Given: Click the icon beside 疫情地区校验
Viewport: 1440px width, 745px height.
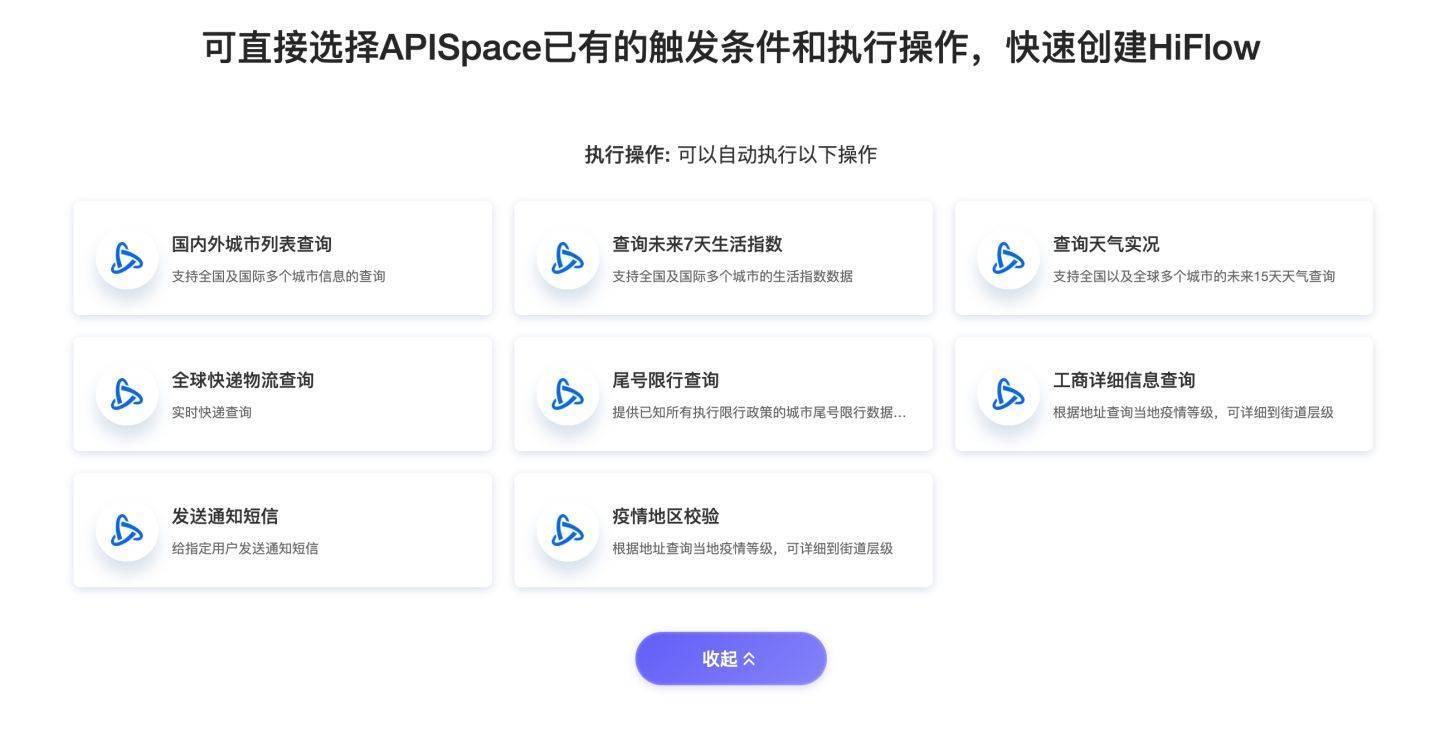Looking at the screenshot, I should pos(568,530).
